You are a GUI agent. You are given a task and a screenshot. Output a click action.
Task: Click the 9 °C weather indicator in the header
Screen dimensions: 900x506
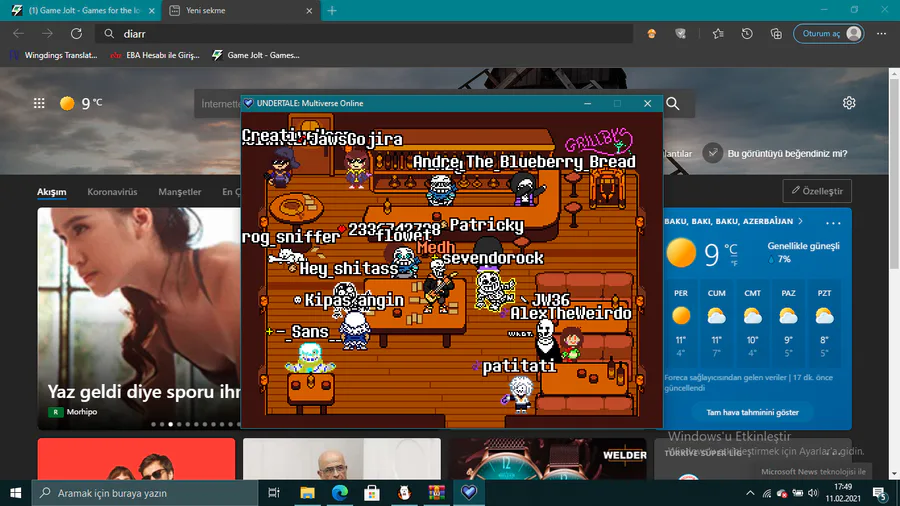pyautogui.click(x=82, y=103)
